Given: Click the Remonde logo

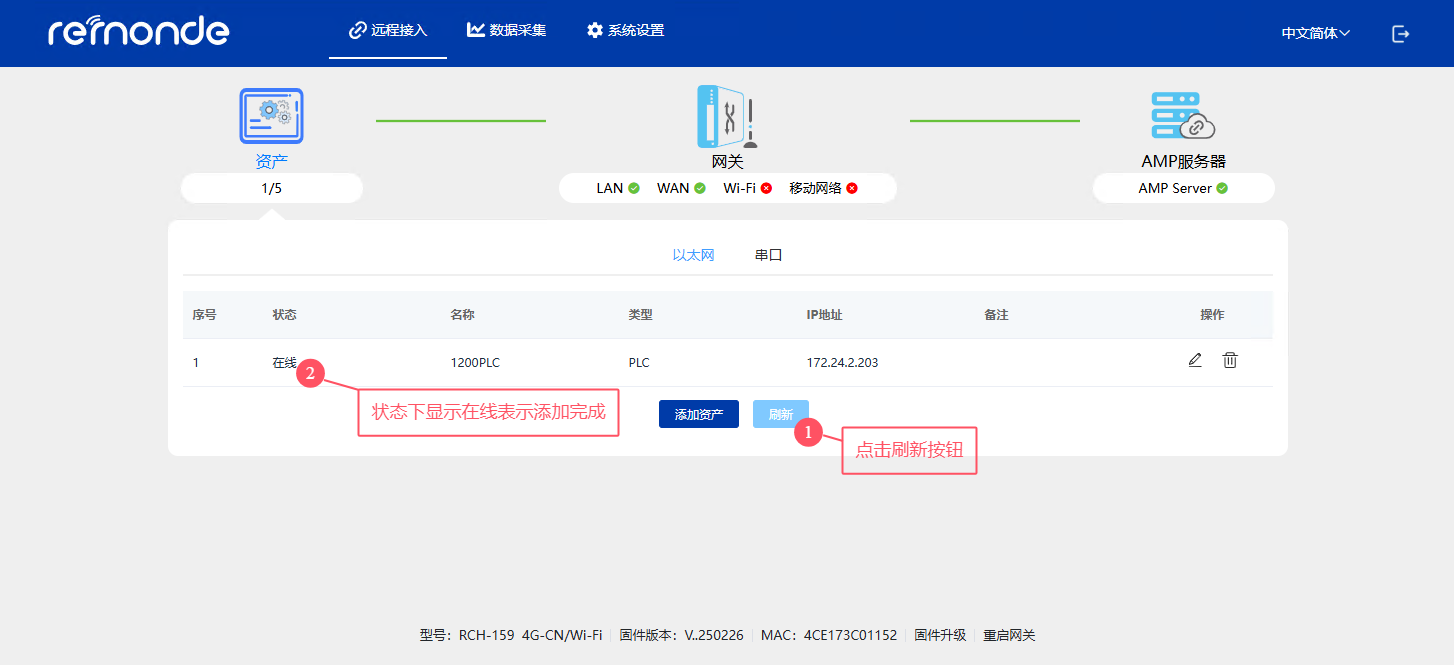Looking at the screenshot, I should [138, 32].
